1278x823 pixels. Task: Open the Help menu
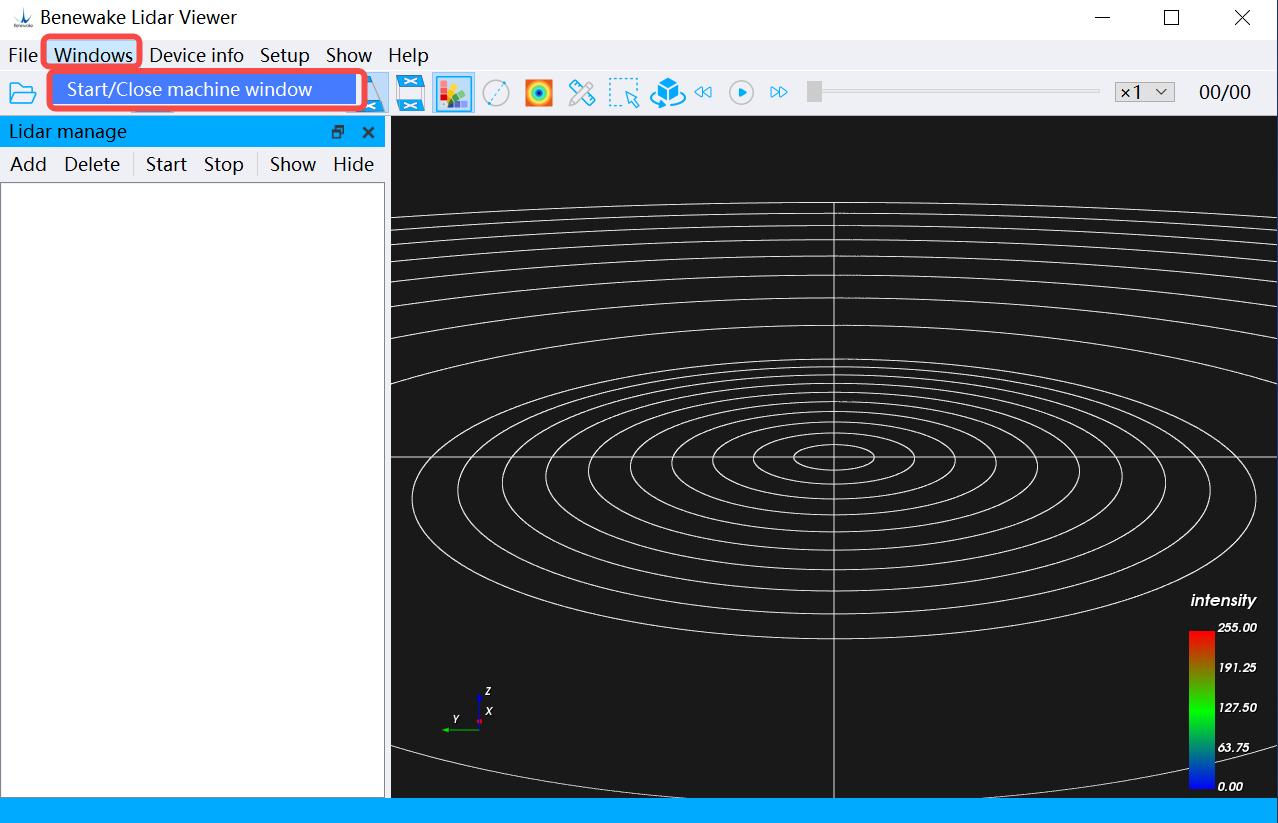pos(408,55)
